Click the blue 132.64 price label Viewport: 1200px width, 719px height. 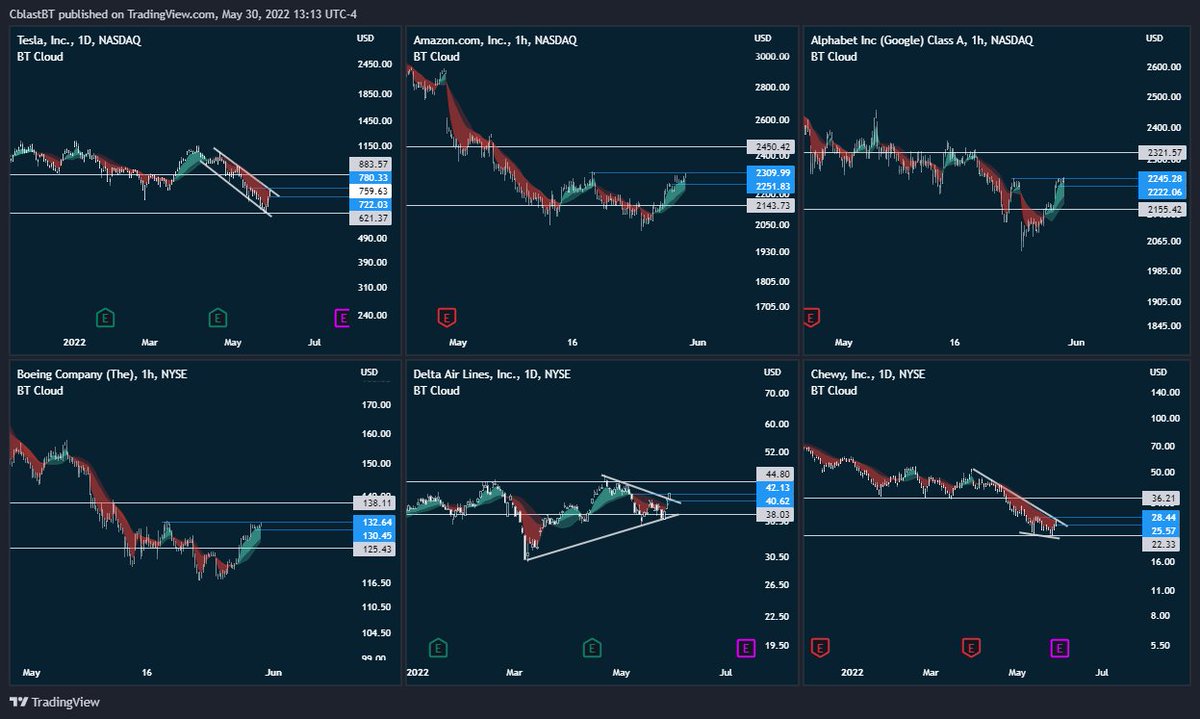[x=373, y=522]
